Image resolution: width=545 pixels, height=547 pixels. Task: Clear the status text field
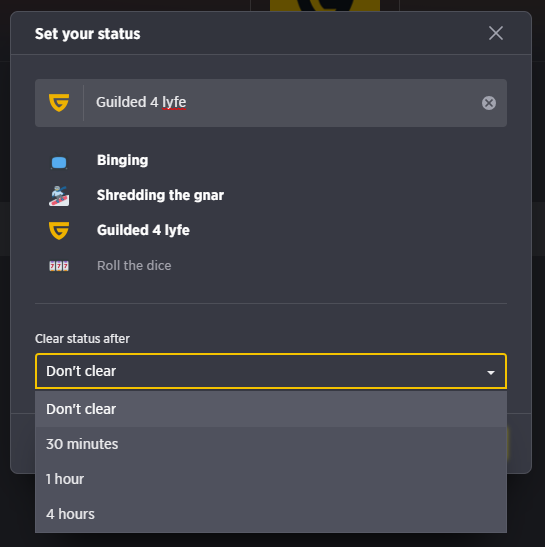point(488,103)
